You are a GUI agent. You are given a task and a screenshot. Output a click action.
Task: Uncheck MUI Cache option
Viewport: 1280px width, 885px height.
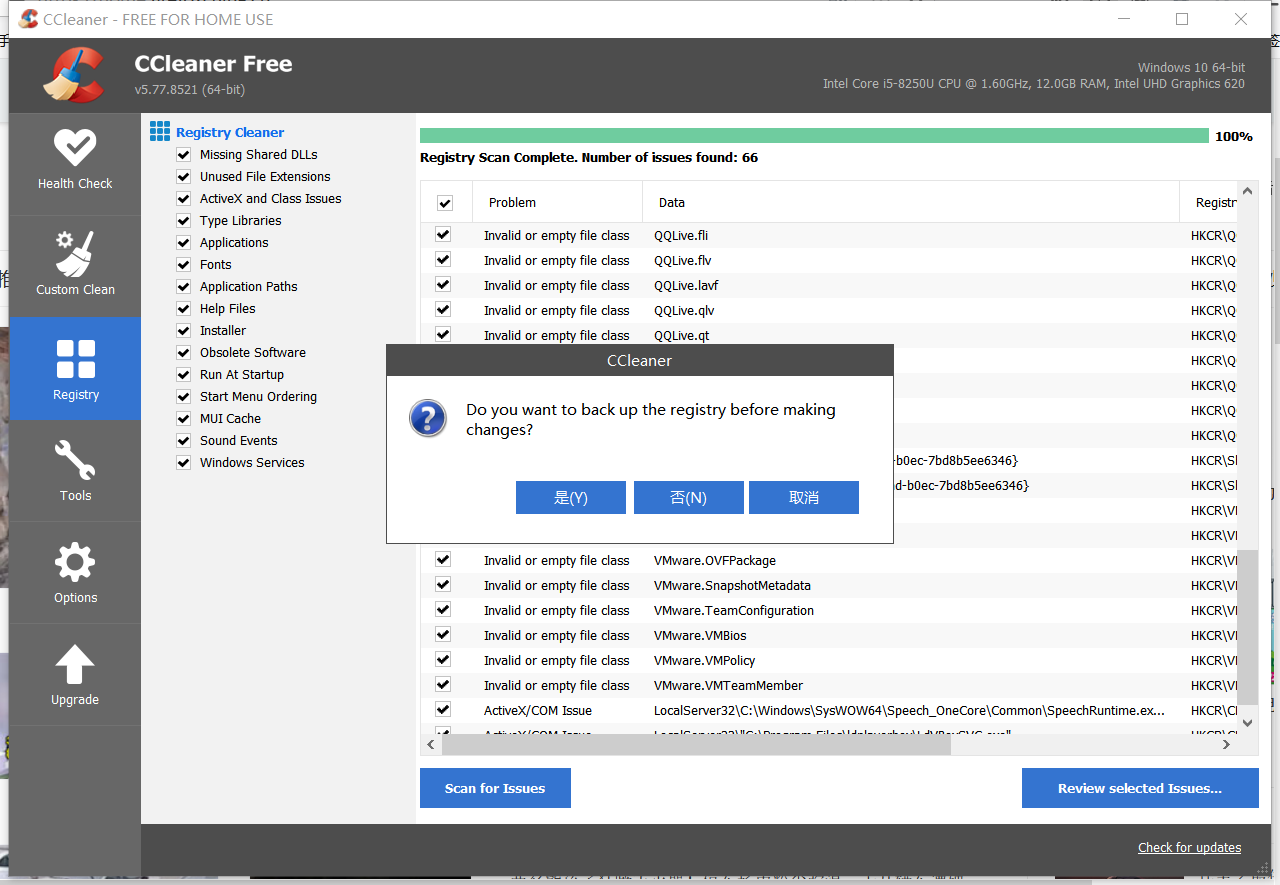coord(183,419)
